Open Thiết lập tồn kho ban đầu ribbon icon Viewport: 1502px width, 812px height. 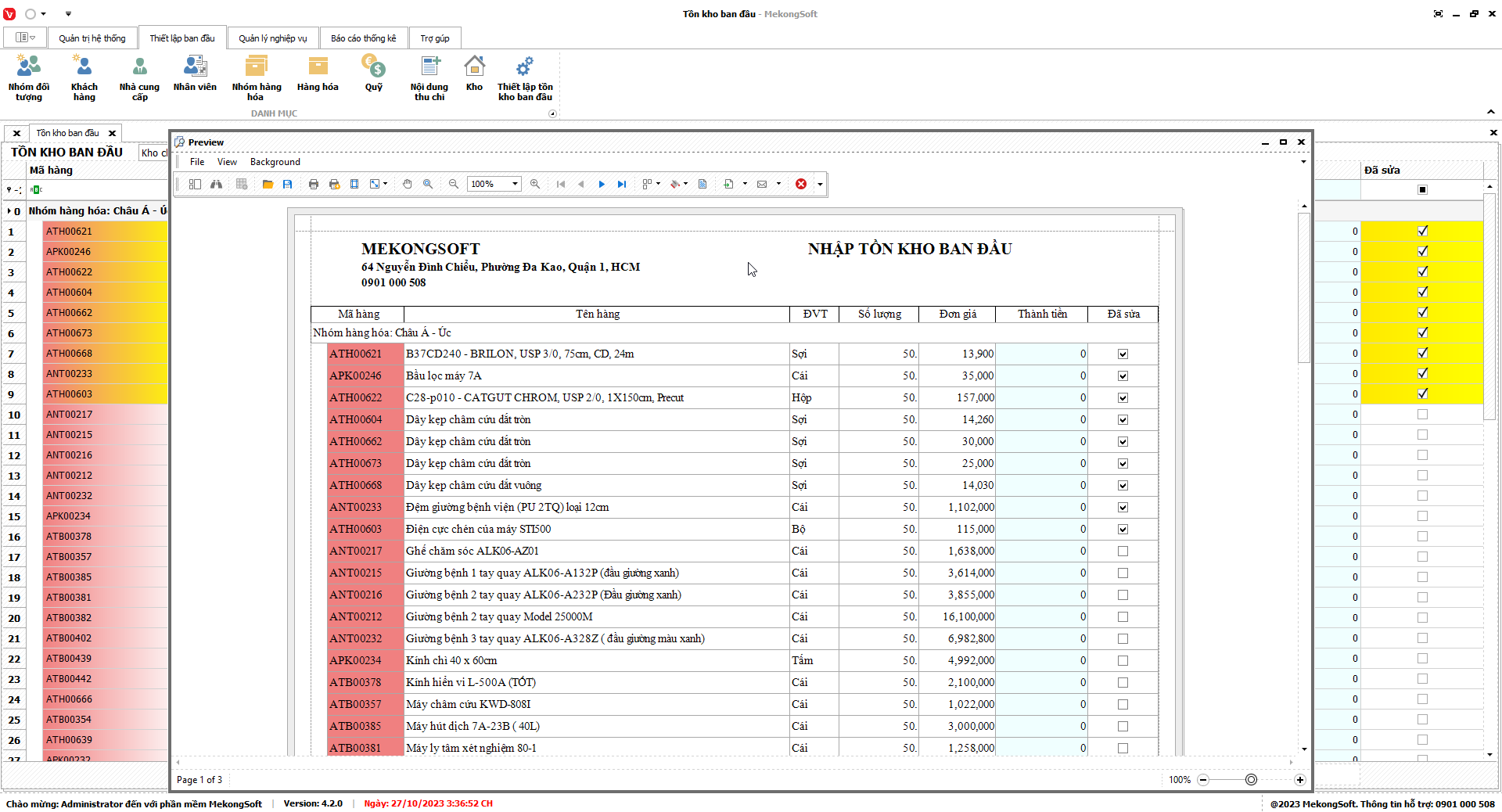click(525, 78)
